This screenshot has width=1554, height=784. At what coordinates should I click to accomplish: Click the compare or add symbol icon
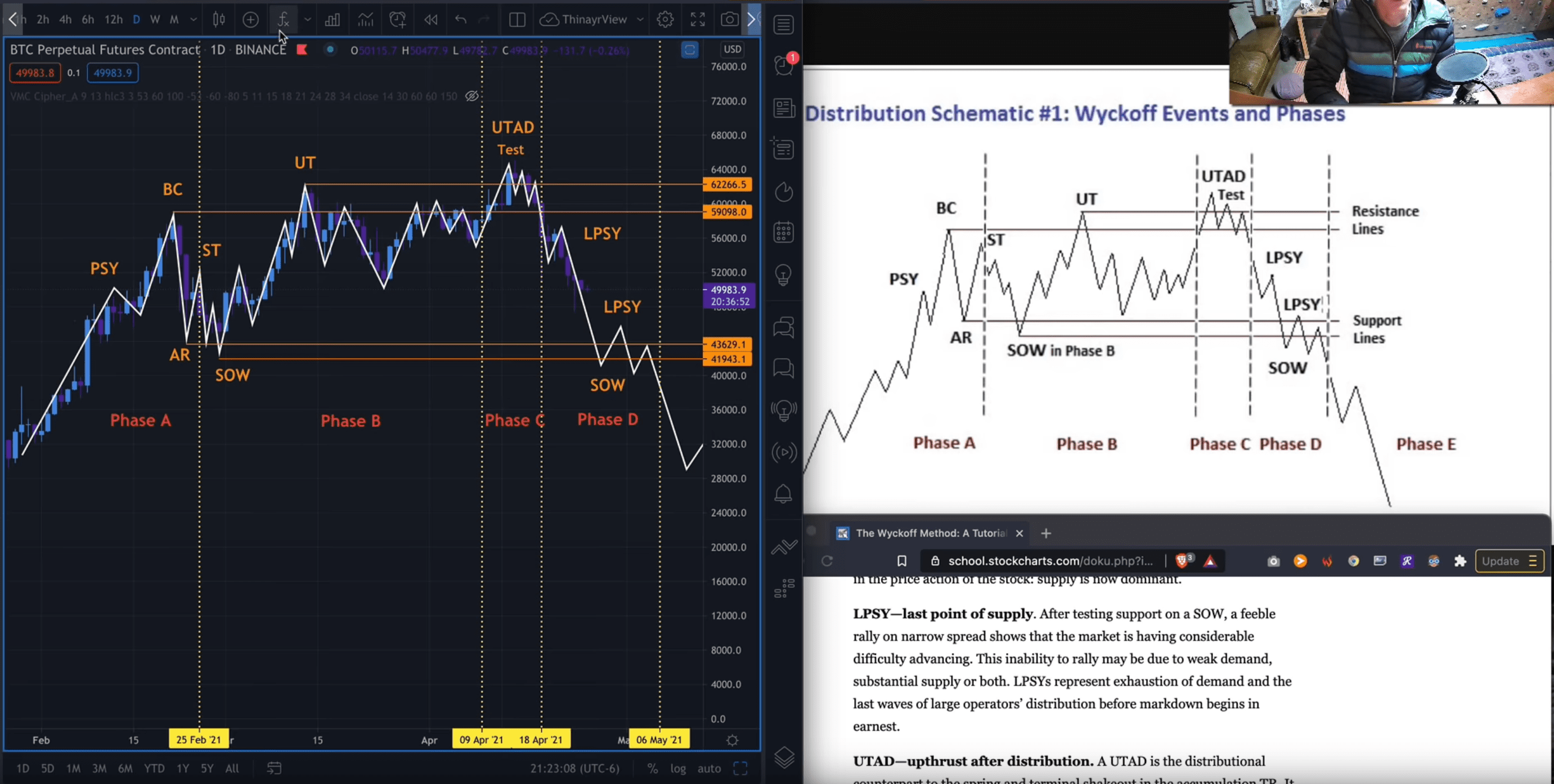click(250, 19)
